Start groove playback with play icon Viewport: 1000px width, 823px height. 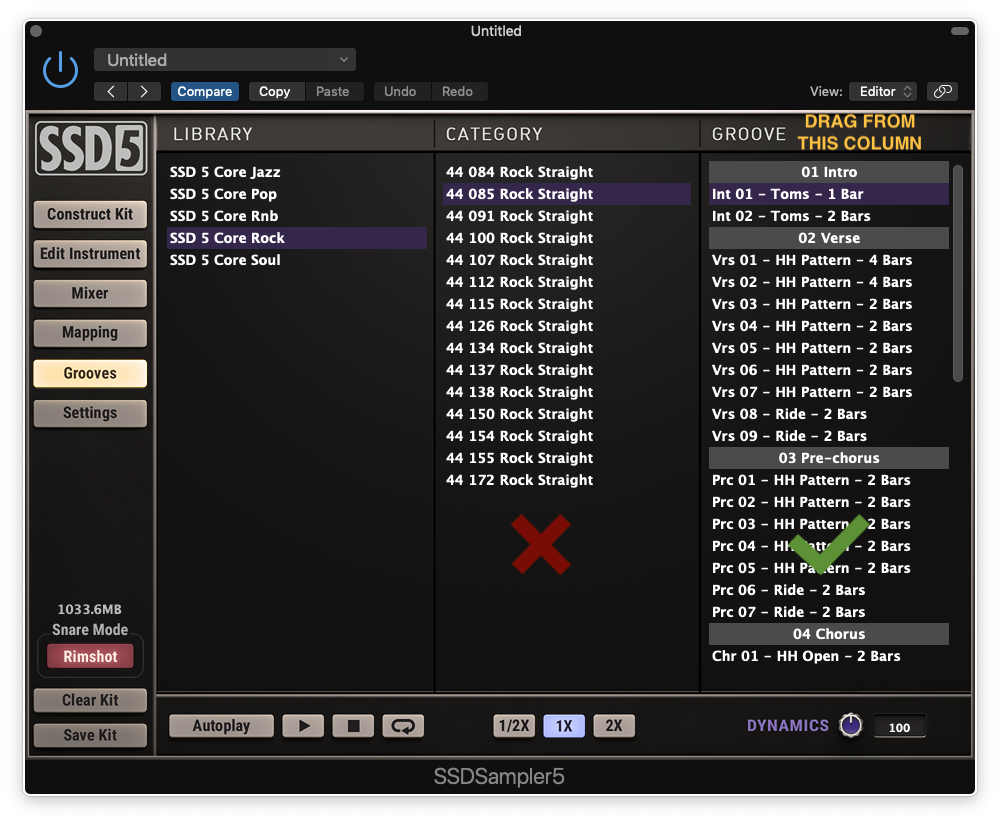[304, 726]
